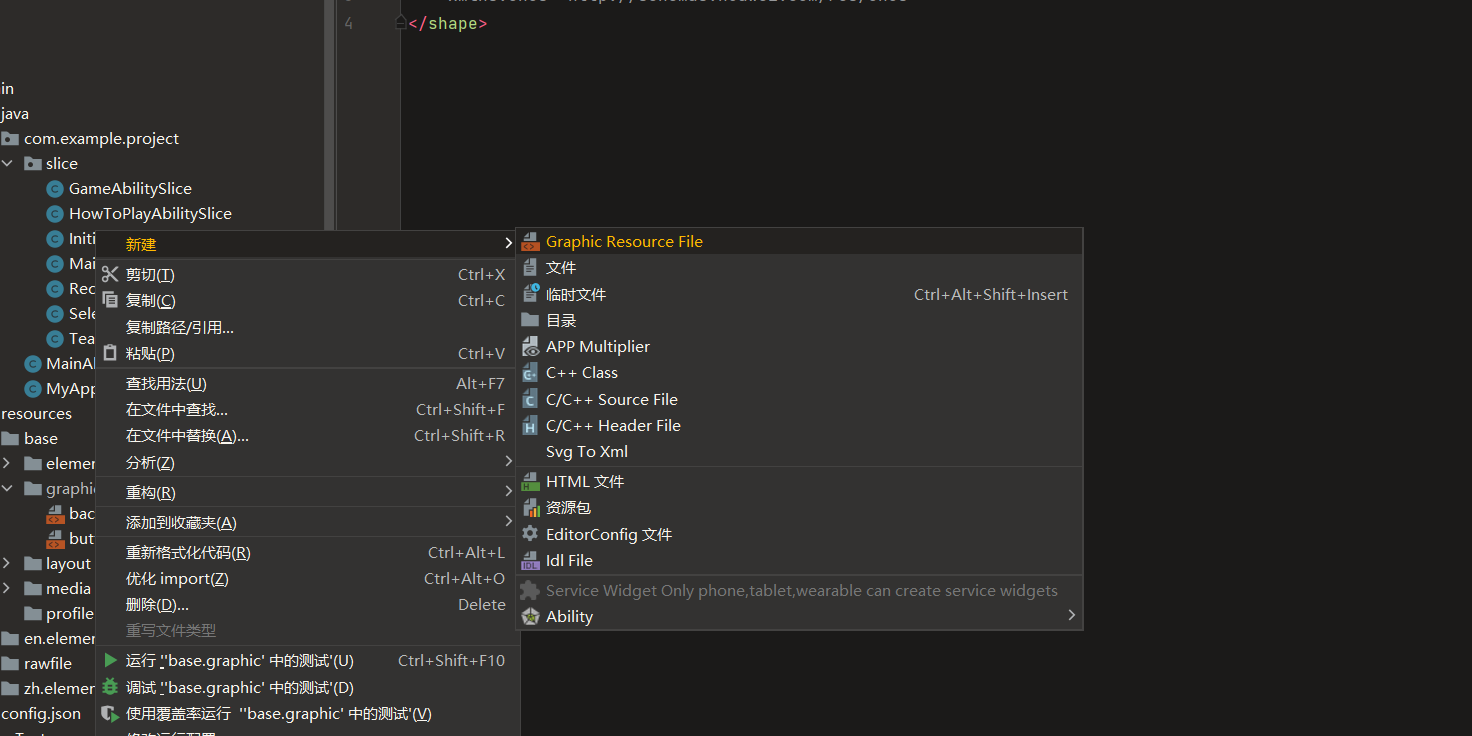Click the coverage shield icon

coord(110,713)
